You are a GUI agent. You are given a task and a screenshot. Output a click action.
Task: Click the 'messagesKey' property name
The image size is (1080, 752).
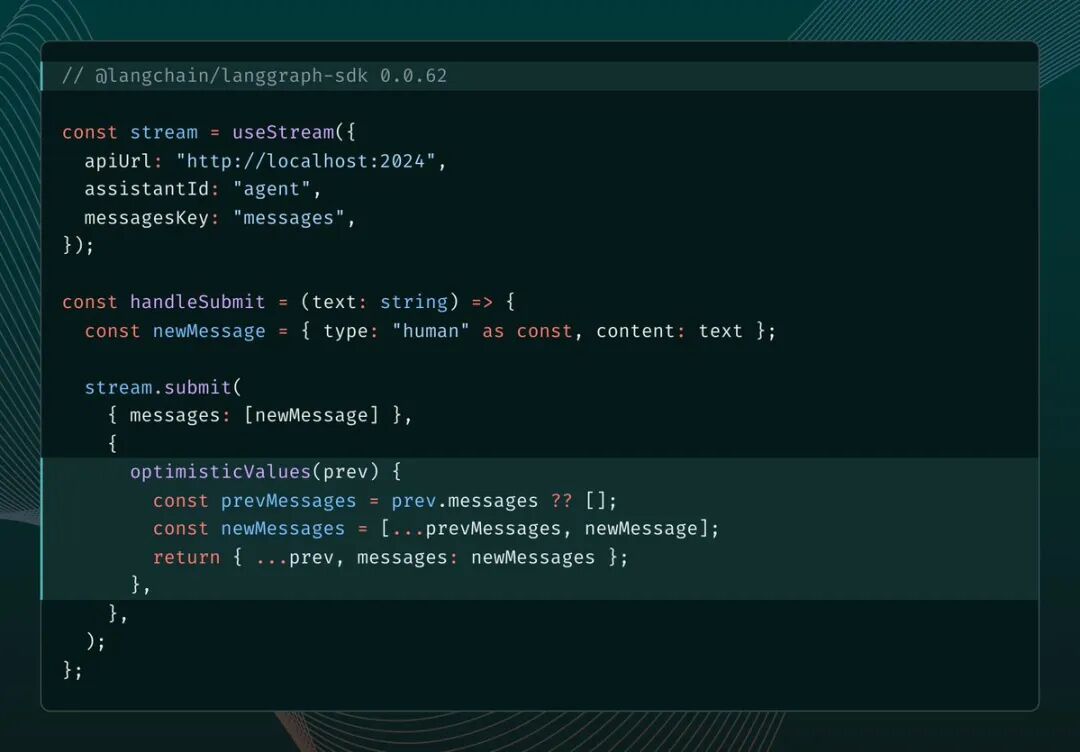147,218
